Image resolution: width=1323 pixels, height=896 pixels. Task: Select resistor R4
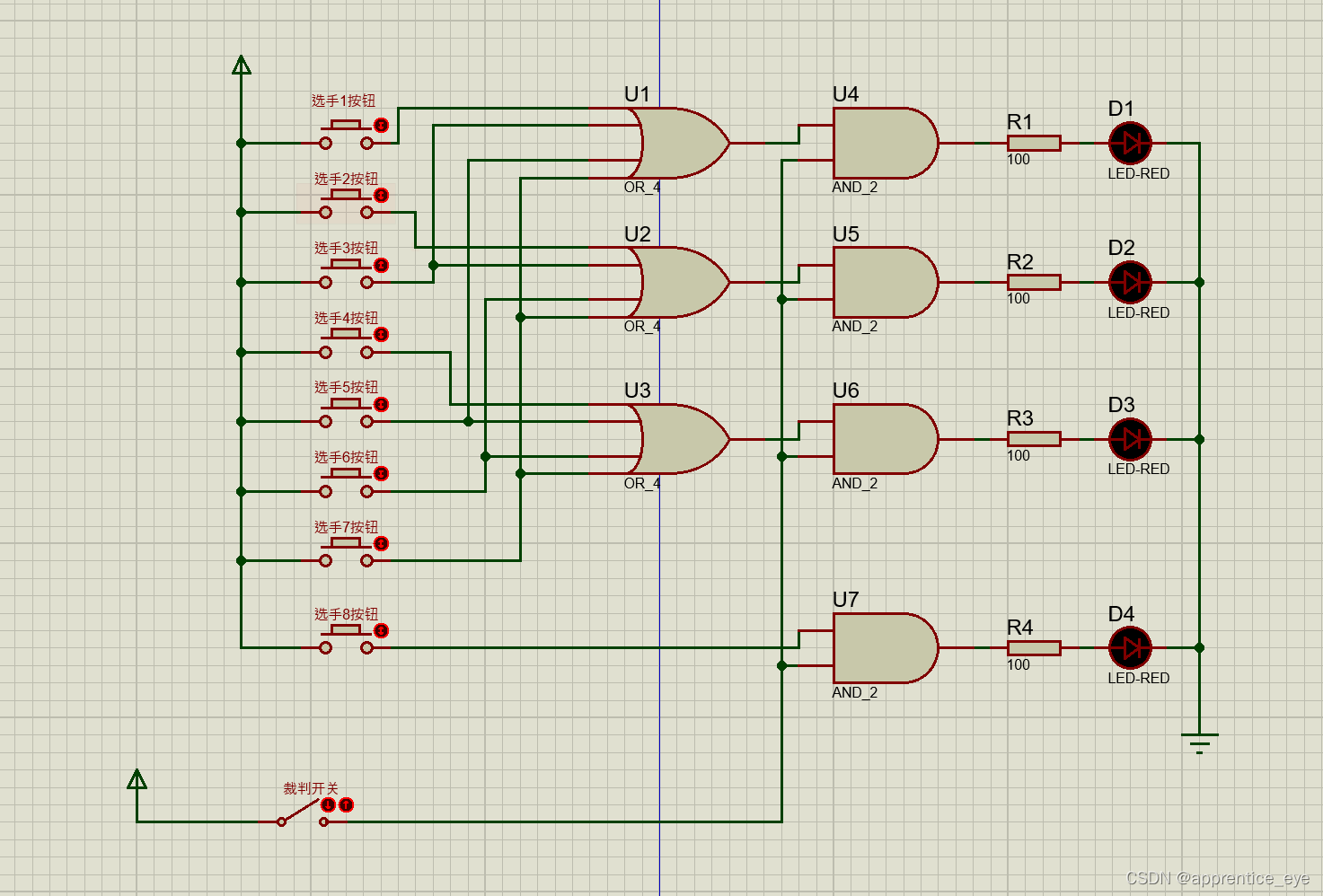[1034, 647]
